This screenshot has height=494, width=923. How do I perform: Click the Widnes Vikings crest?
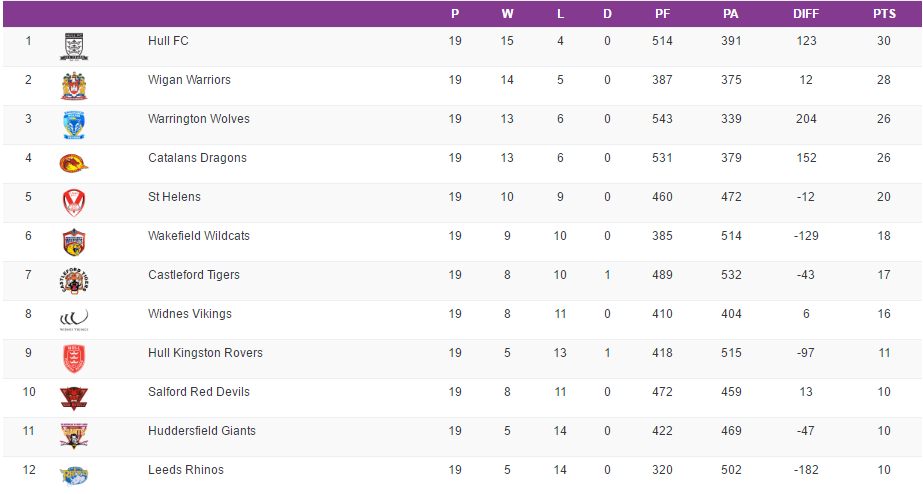[74, 319]
